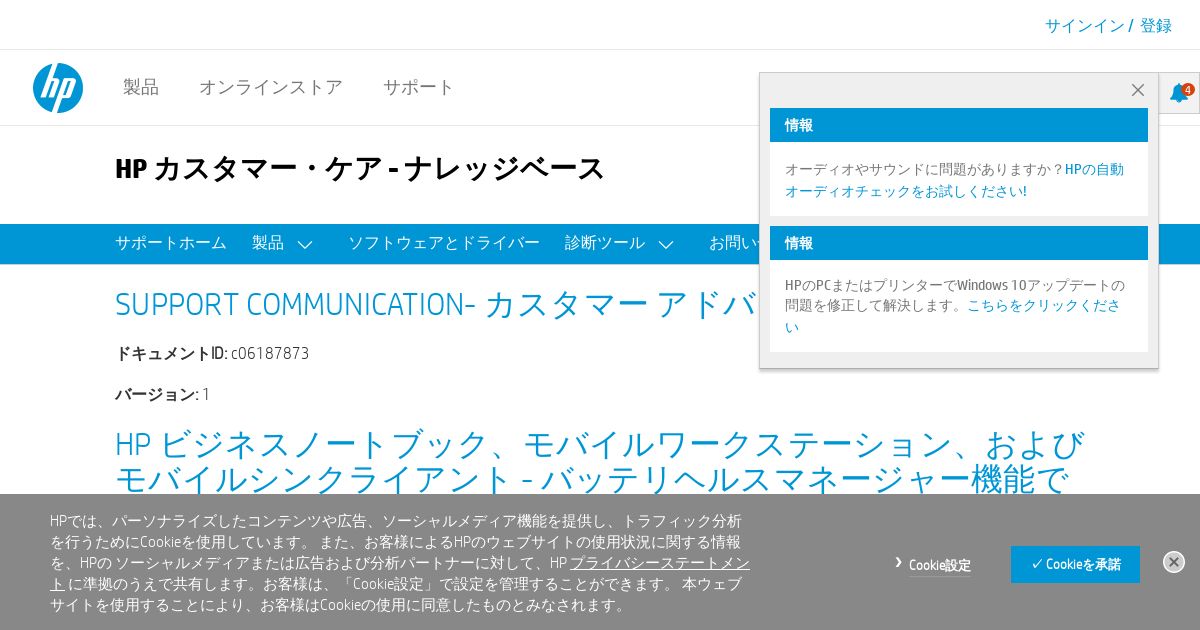Click the first 情報 notification header
The width and height of the screenshot is (1200, 630).
959,125
